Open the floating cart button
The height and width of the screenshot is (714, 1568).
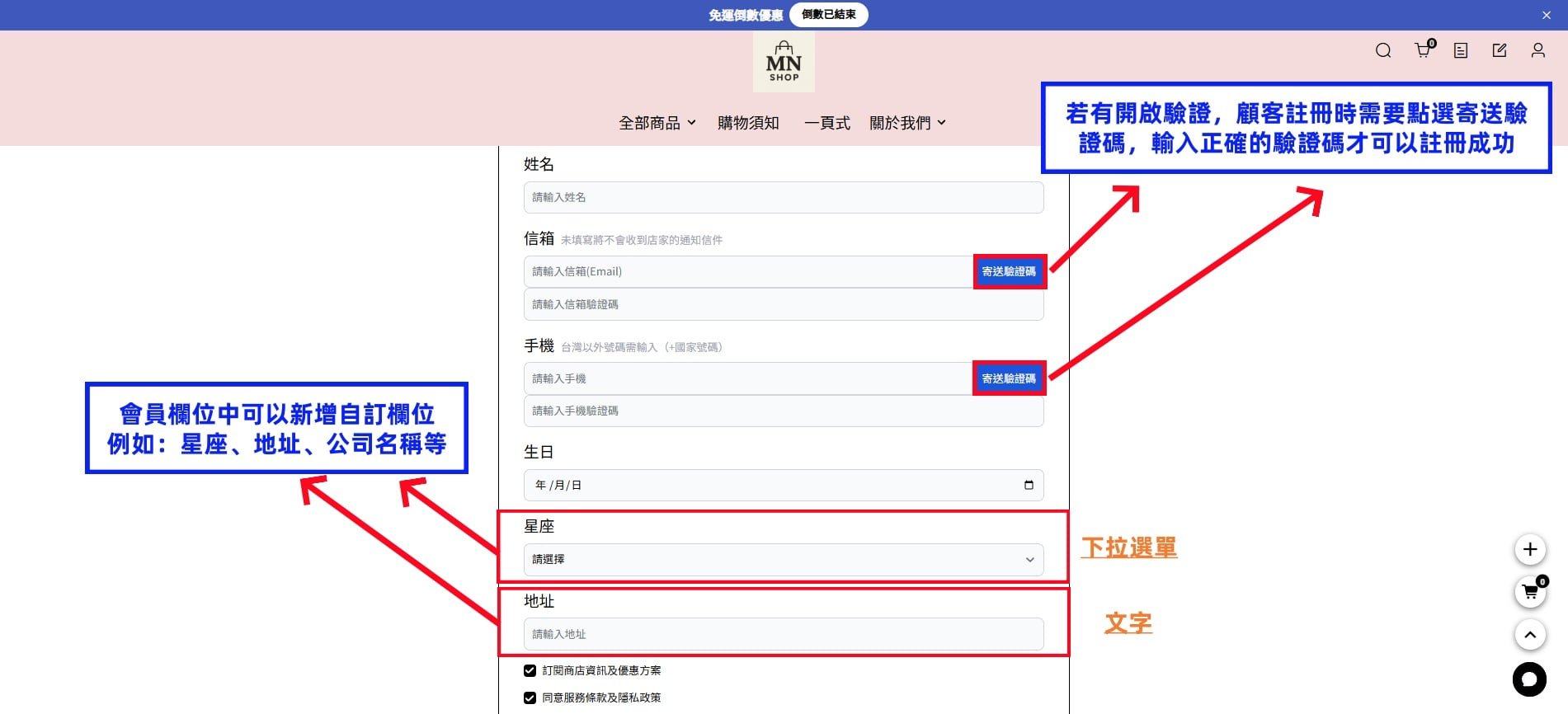(x=1530, y=592)
